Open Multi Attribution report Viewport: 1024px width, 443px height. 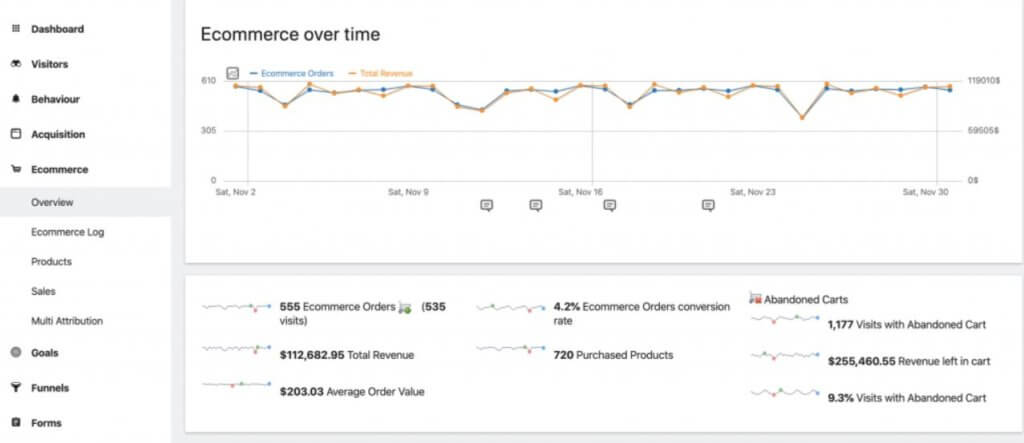click(67, 321)
